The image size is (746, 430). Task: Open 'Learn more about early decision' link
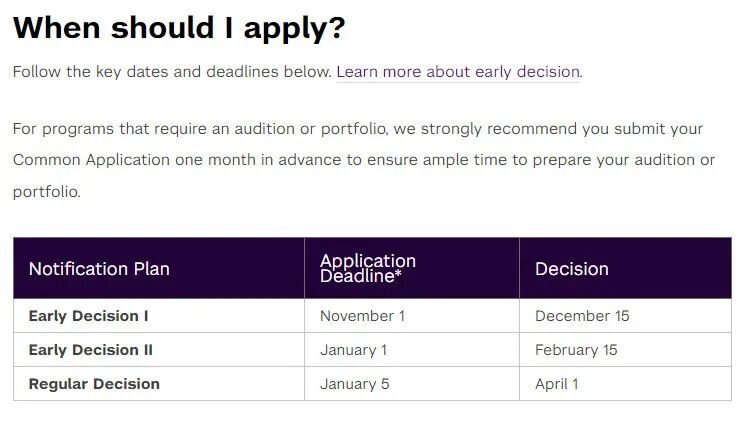tap(457, 72)
